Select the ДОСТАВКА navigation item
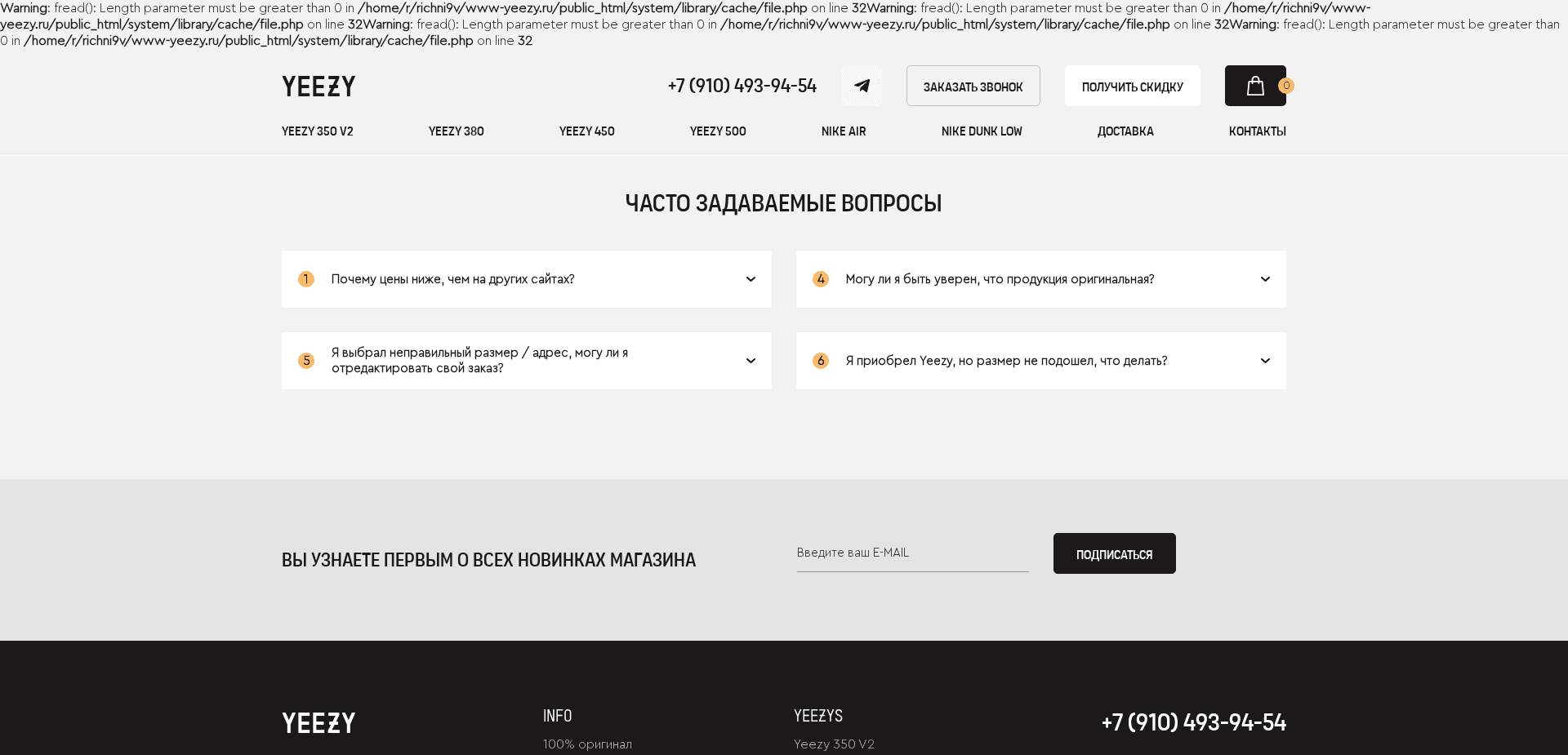Viewport: 1568px width, 755px height. 1125,131
